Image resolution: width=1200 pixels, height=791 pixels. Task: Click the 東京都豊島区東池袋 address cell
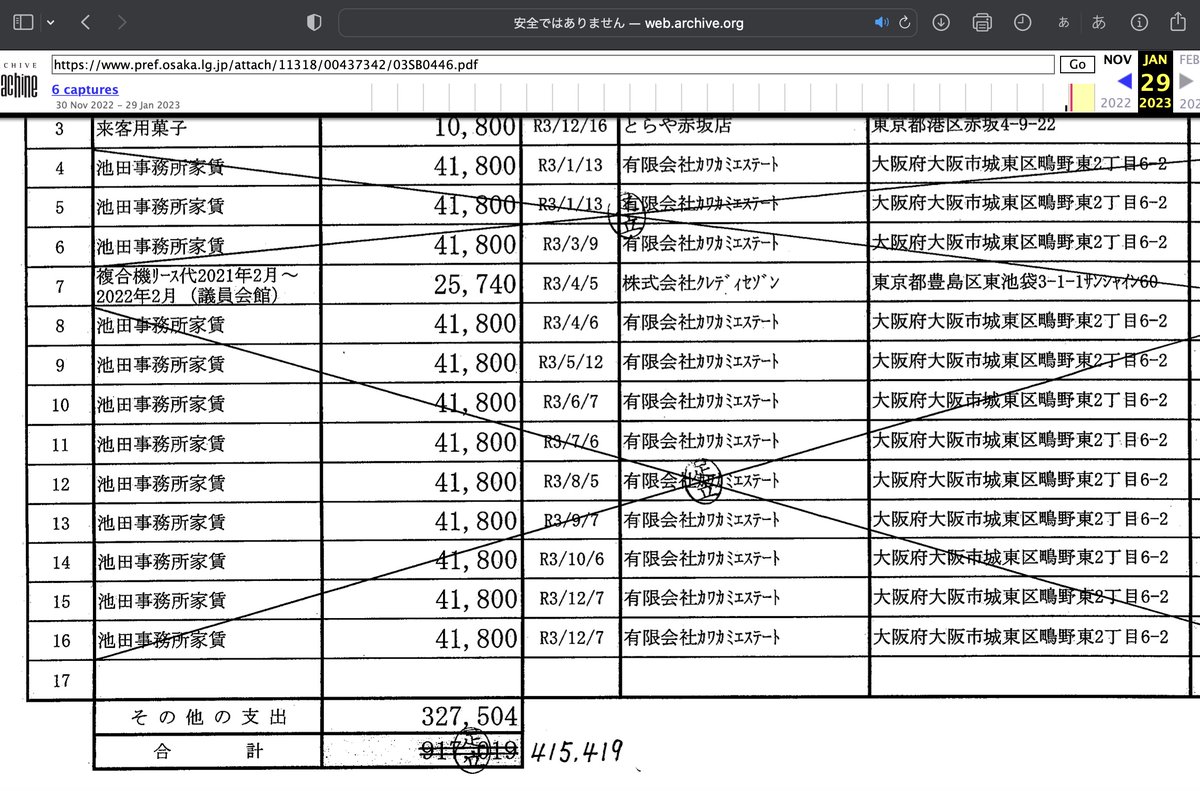click(x=1014, y=283)
